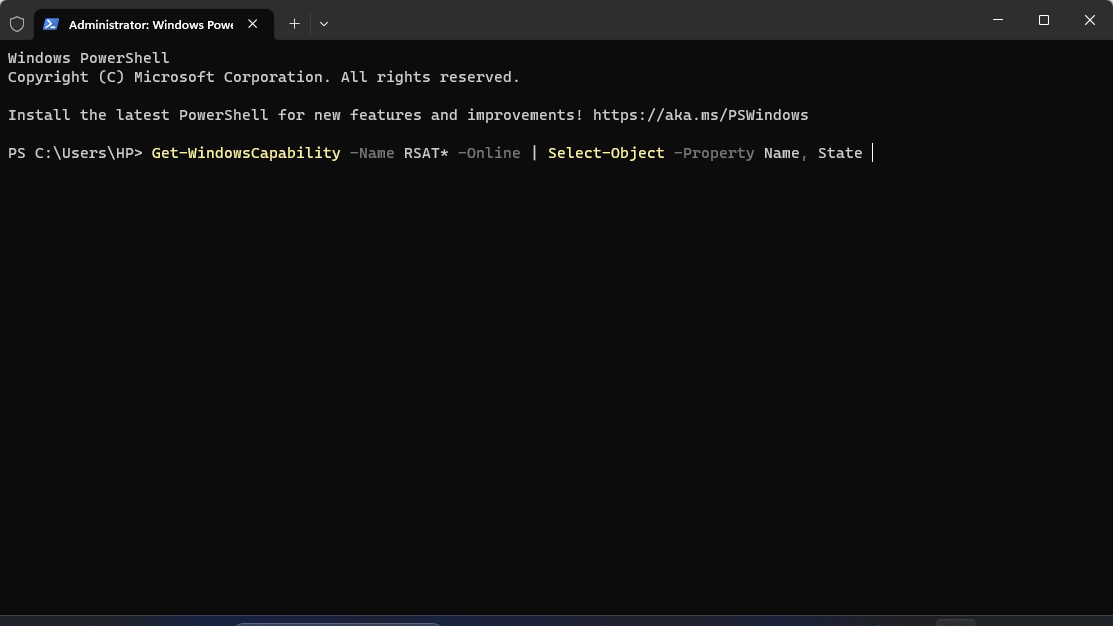Click the Select-Object cmdlet text
This screenshot has height=626, width=1113.
(x=606, y=153)
